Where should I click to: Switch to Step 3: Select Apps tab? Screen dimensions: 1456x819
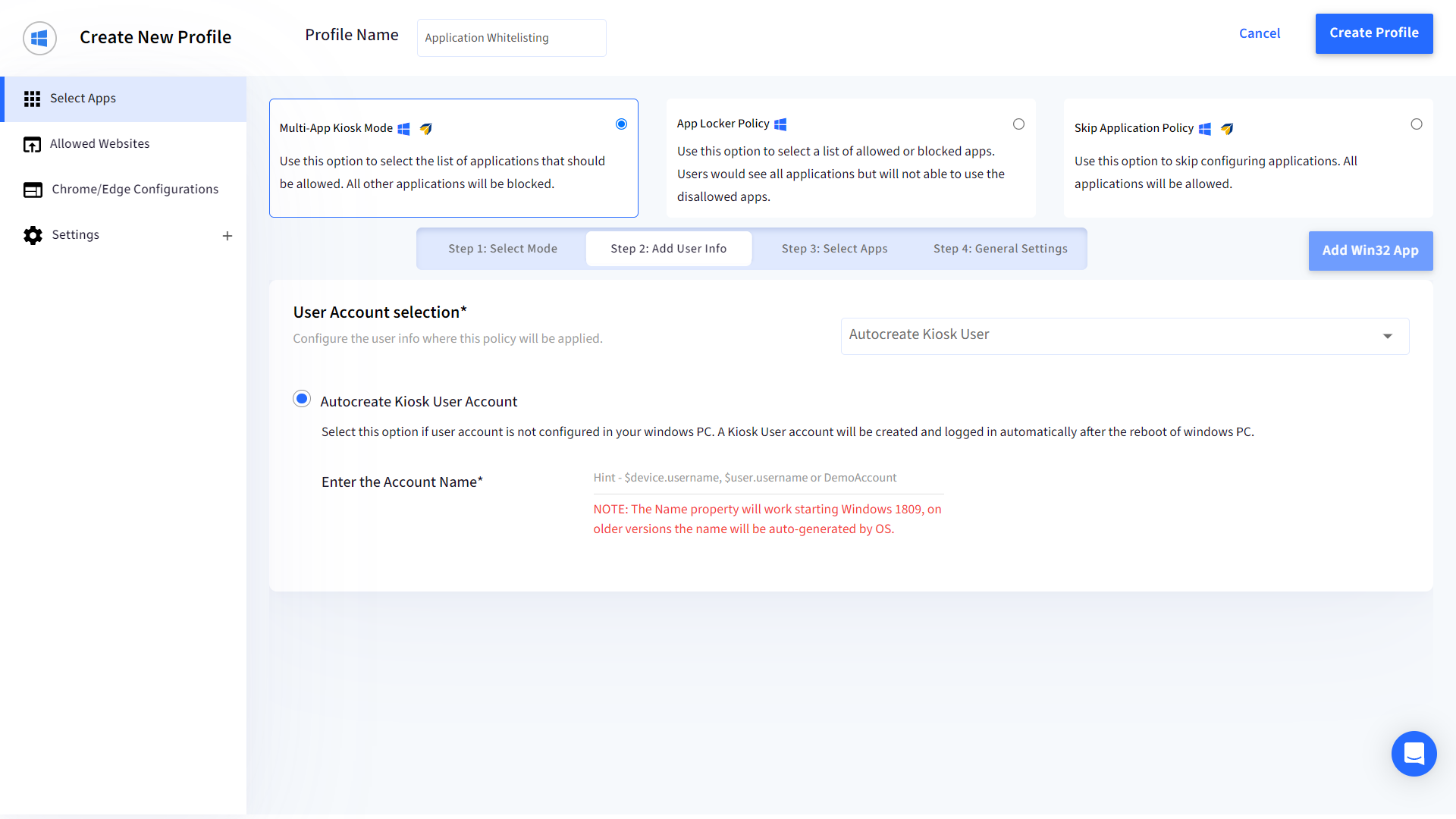coord(834,248)
